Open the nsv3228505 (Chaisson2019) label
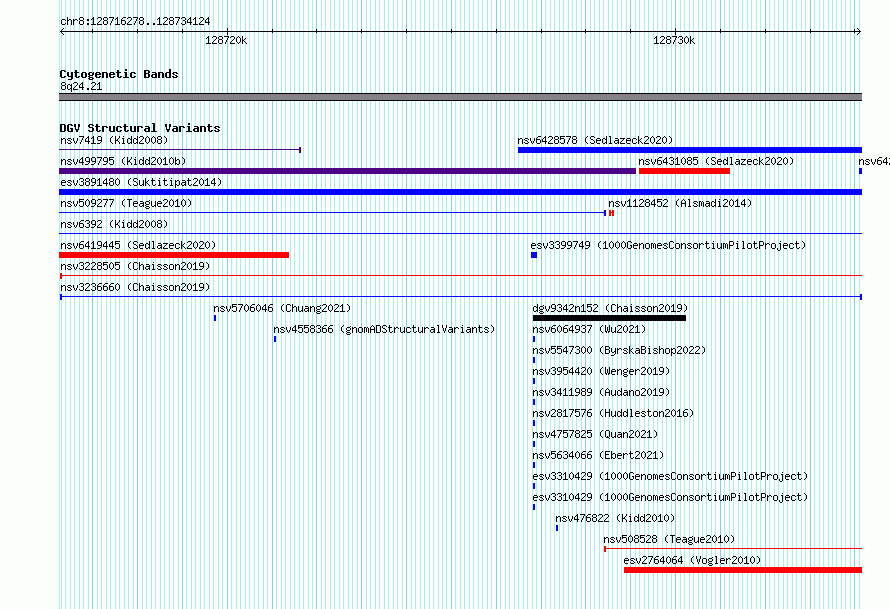The width and height of the screenshot is (890, 609). [x=135, y=266]
